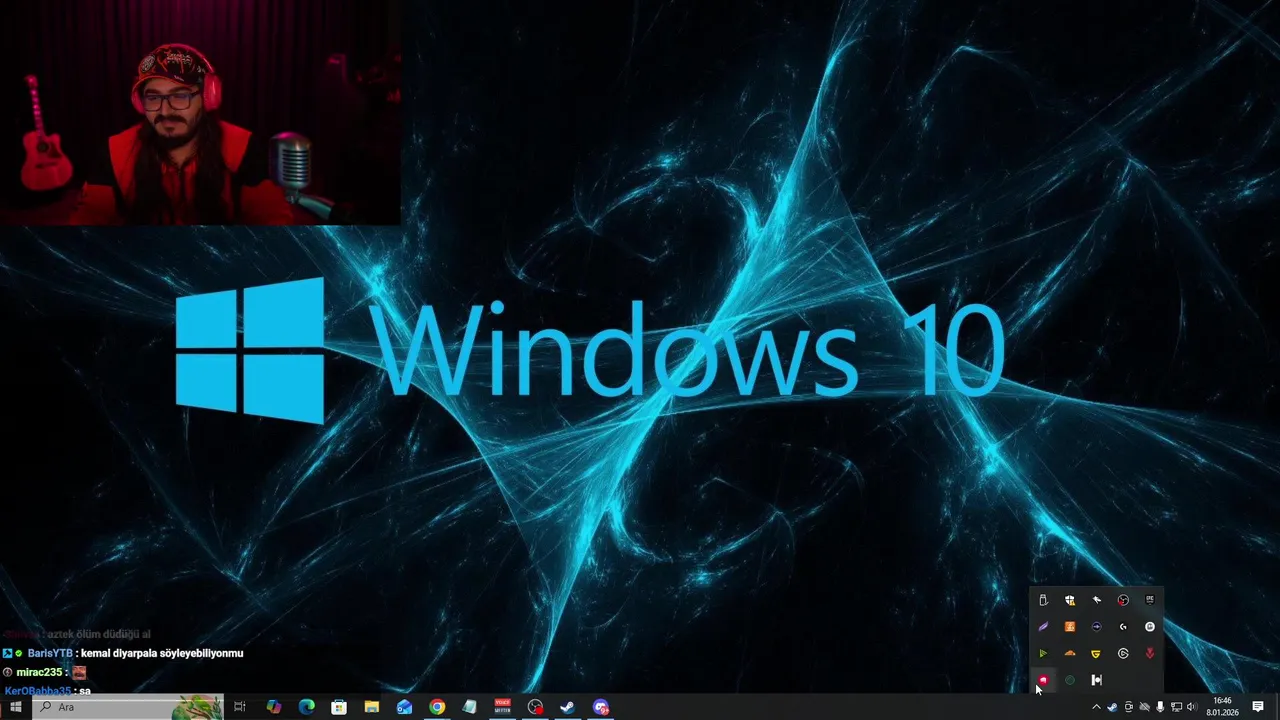Viewport: 1280px width, 720px height.
Task: Open Logitech G HUB icon in overflow tray
Action: click(1123, 626)
